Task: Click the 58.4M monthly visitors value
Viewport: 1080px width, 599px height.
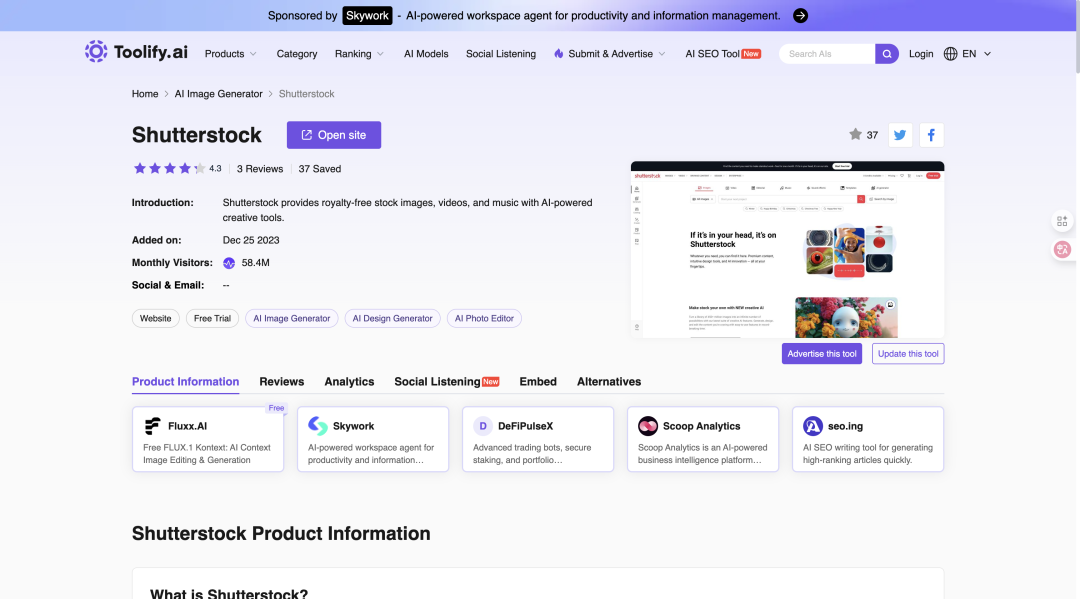Action: click(256, 263)
